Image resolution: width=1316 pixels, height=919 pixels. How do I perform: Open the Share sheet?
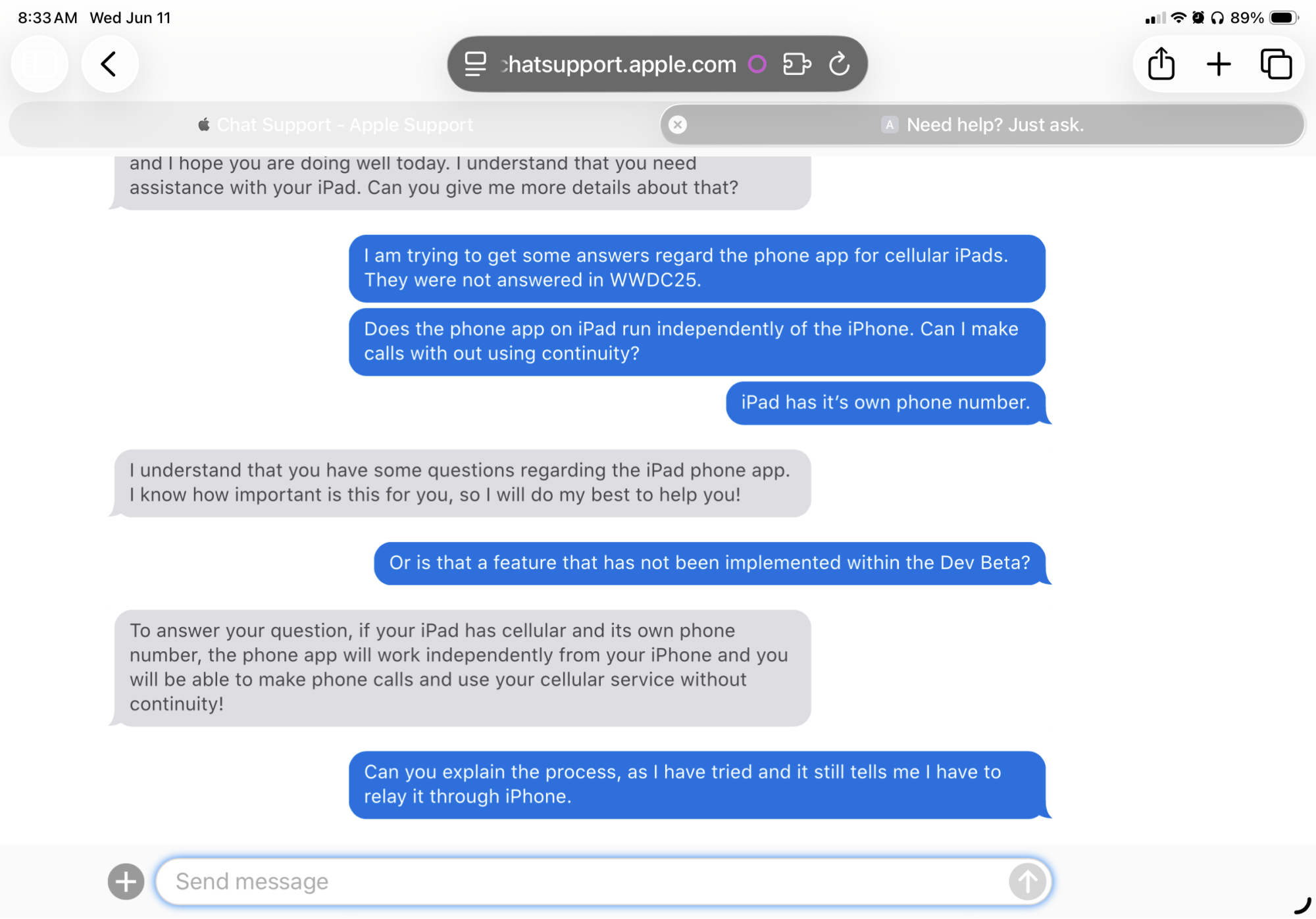[1161, 64]
